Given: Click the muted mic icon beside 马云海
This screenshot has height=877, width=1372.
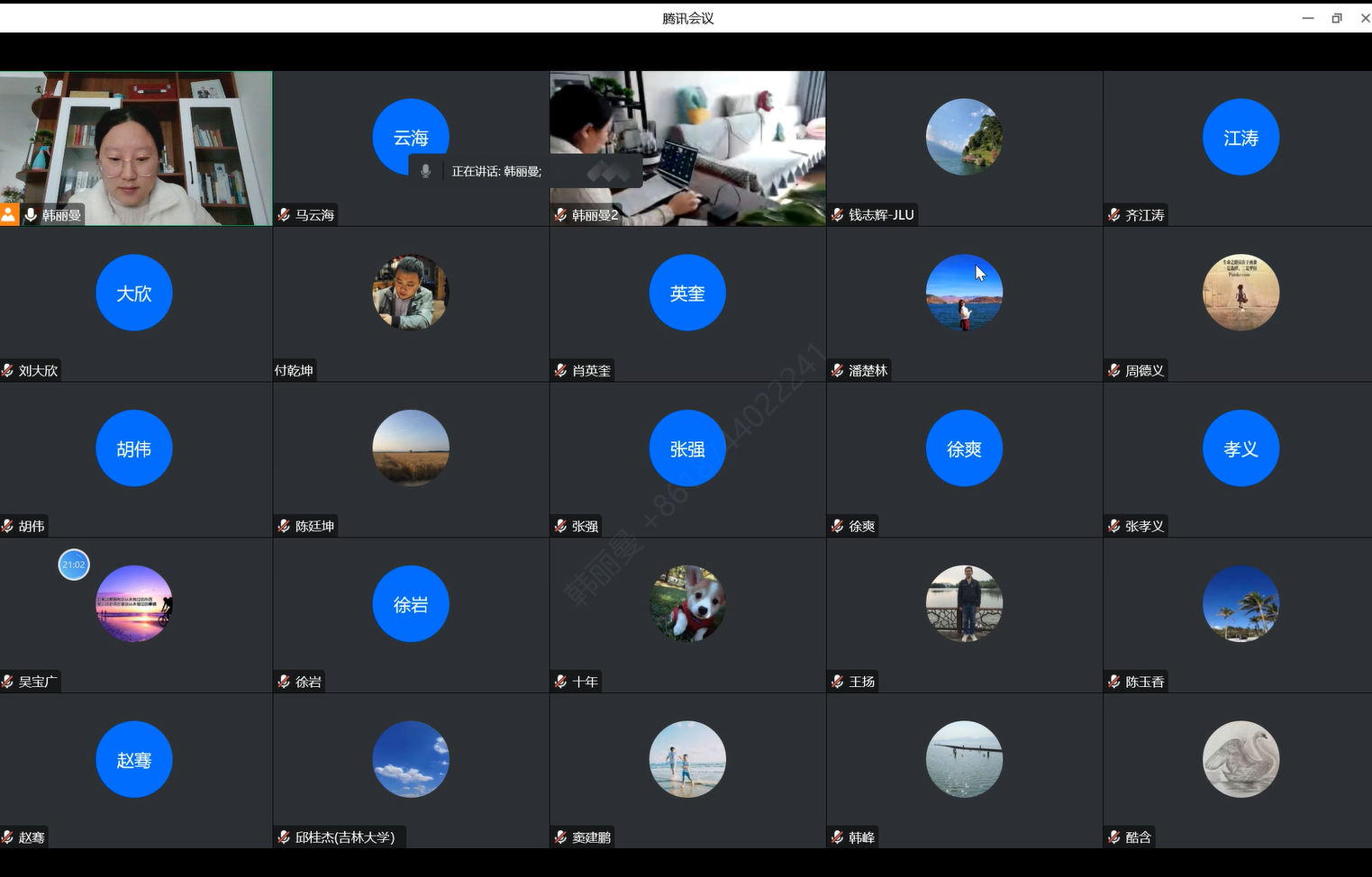Looking at the screenshot, I should [284, 214].
